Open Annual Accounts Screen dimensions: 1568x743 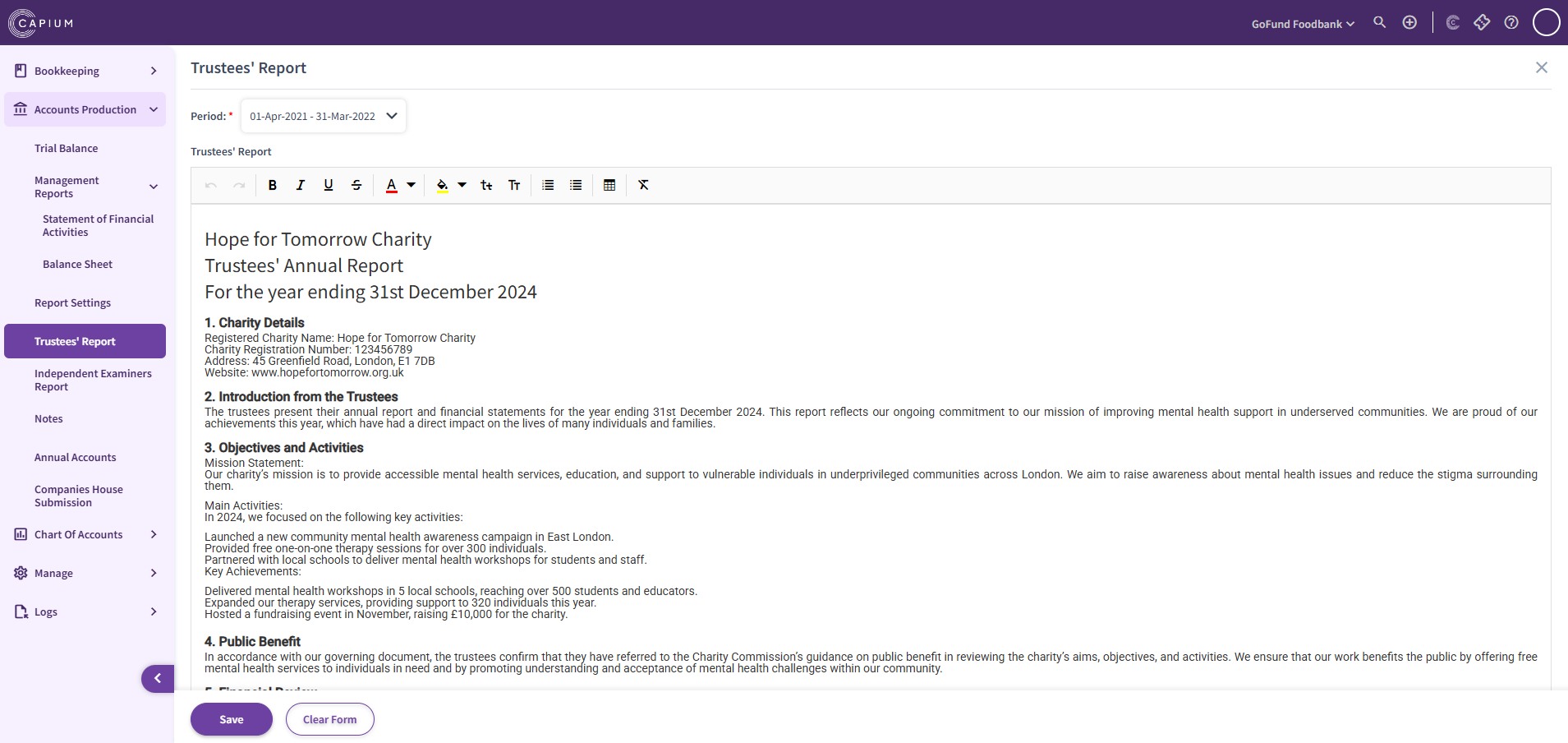point(75,457)
